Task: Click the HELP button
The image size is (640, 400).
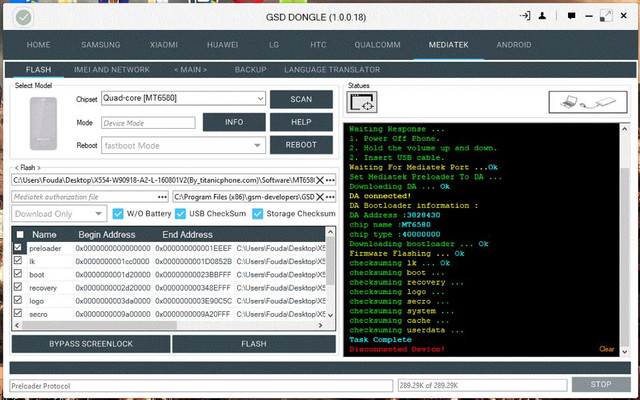Action: click(301, 122)
